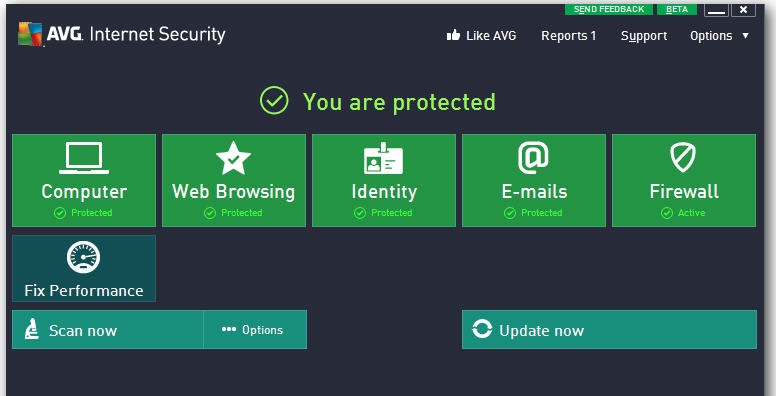Click the Fix Performance gauge icon

pos(84,257)
